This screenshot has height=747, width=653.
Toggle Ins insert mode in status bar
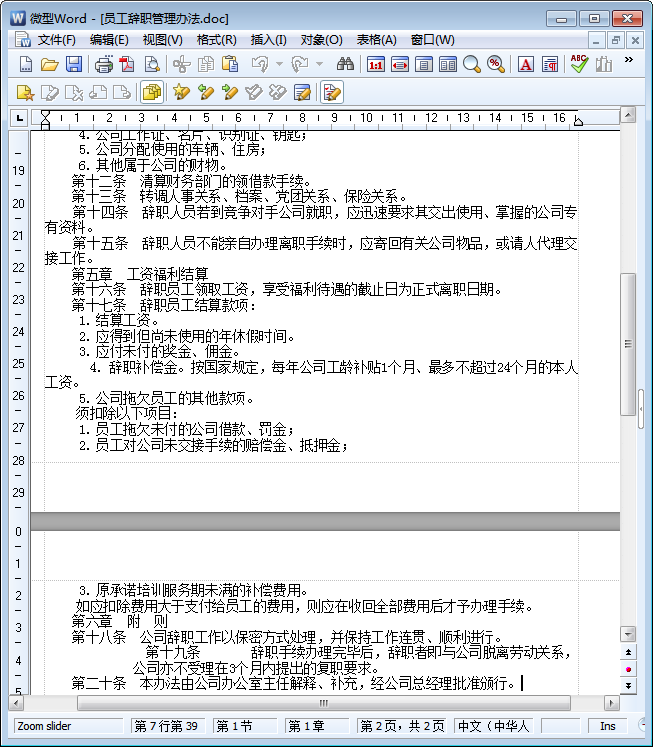[x=607, y=726]
